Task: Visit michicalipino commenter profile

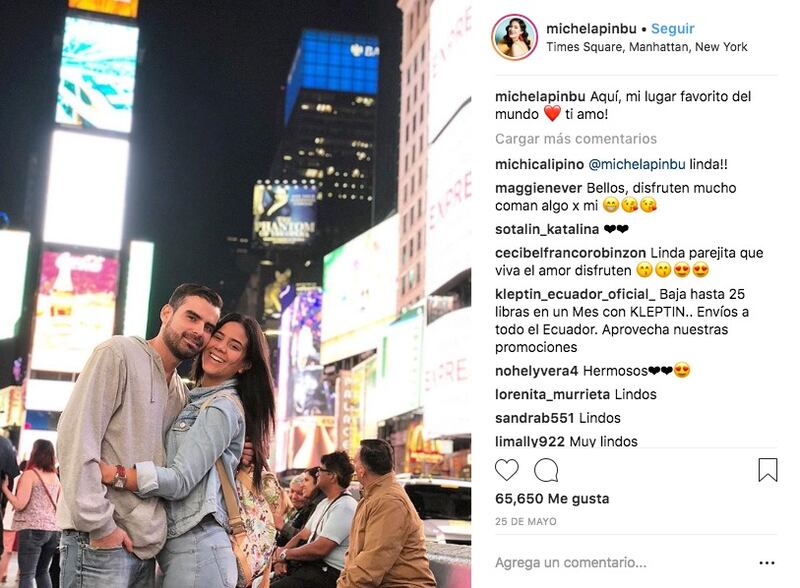Action: [539, 164]
